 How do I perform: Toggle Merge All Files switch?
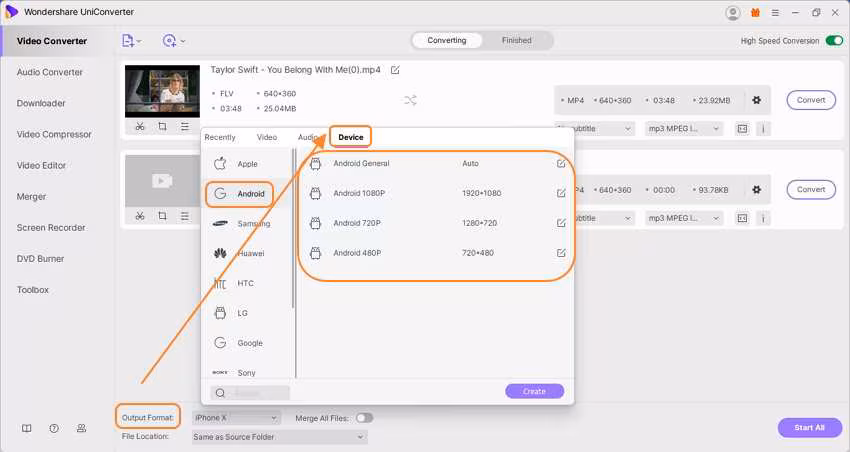pyautogui.click(x=364, y=418)
